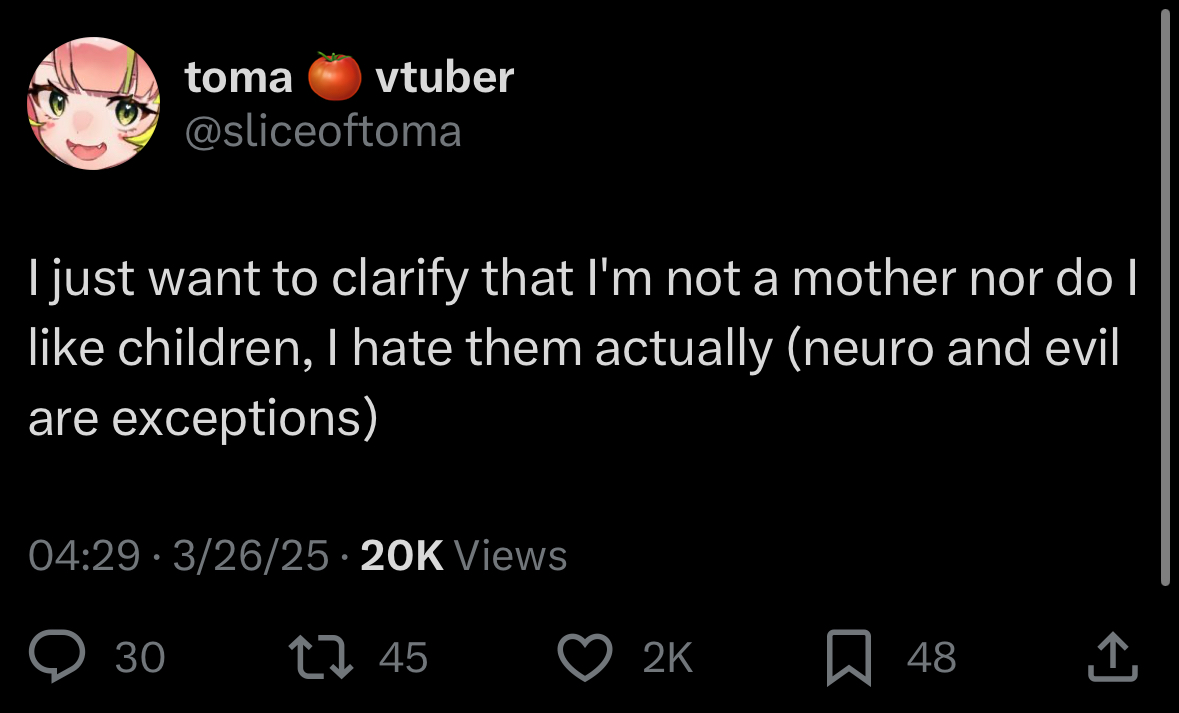Click the bookmark count of 48
The image size is (1179, 713).
pos(932,658)
